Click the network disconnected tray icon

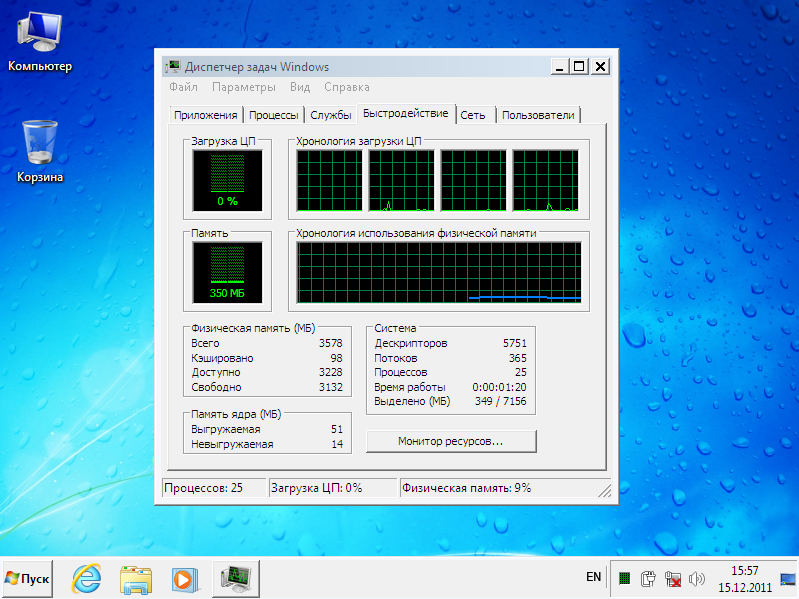click(x=673, y=579)
